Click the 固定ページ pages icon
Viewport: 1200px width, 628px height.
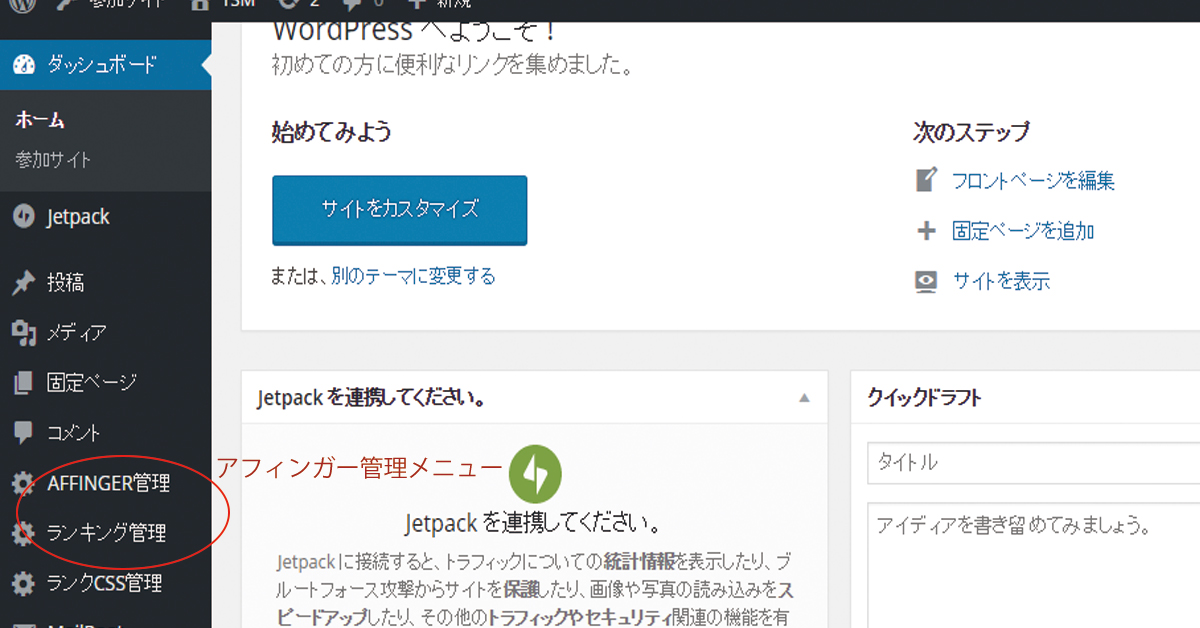25,382
